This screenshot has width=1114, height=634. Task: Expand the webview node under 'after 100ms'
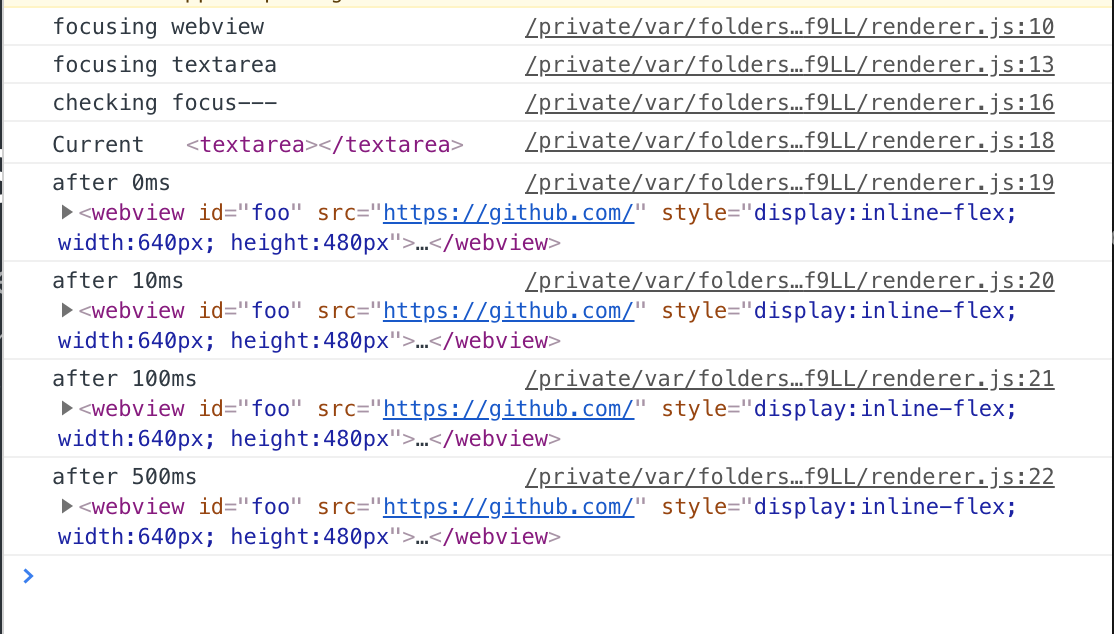67,408
